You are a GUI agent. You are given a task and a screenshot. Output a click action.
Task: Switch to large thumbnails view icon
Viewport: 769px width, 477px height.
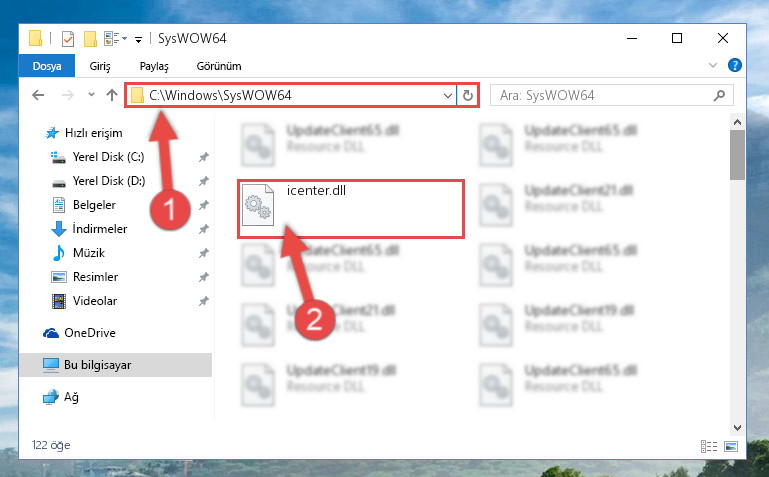pyautogui.click(x=731, y=446)
